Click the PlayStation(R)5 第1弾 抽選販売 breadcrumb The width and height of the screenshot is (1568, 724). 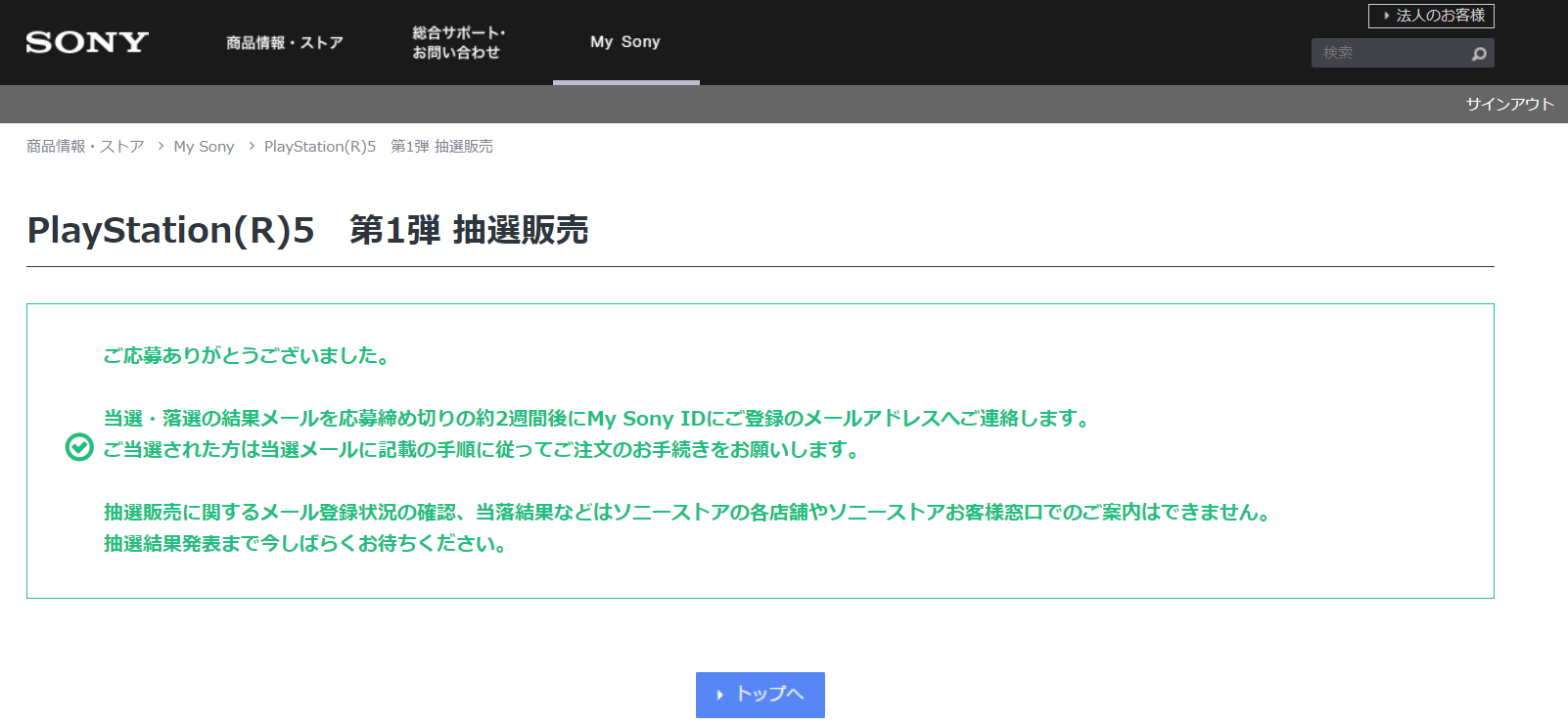[x=379, y=146]
